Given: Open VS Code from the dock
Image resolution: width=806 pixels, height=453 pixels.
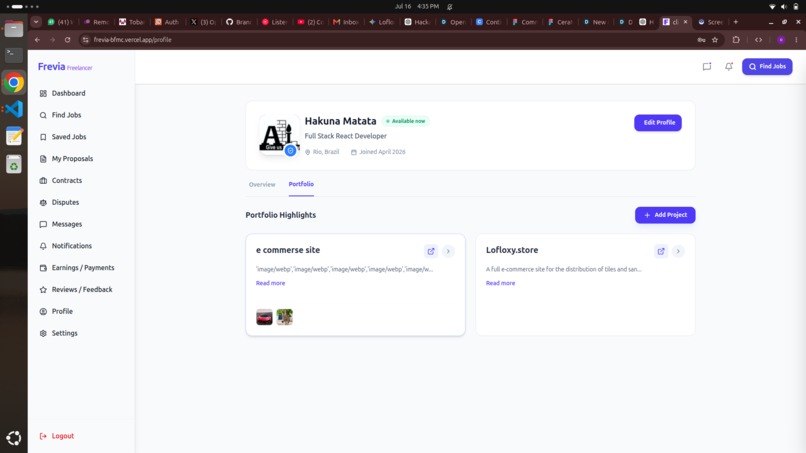Looking at the screenshot, I should click(x=14, y=109).
